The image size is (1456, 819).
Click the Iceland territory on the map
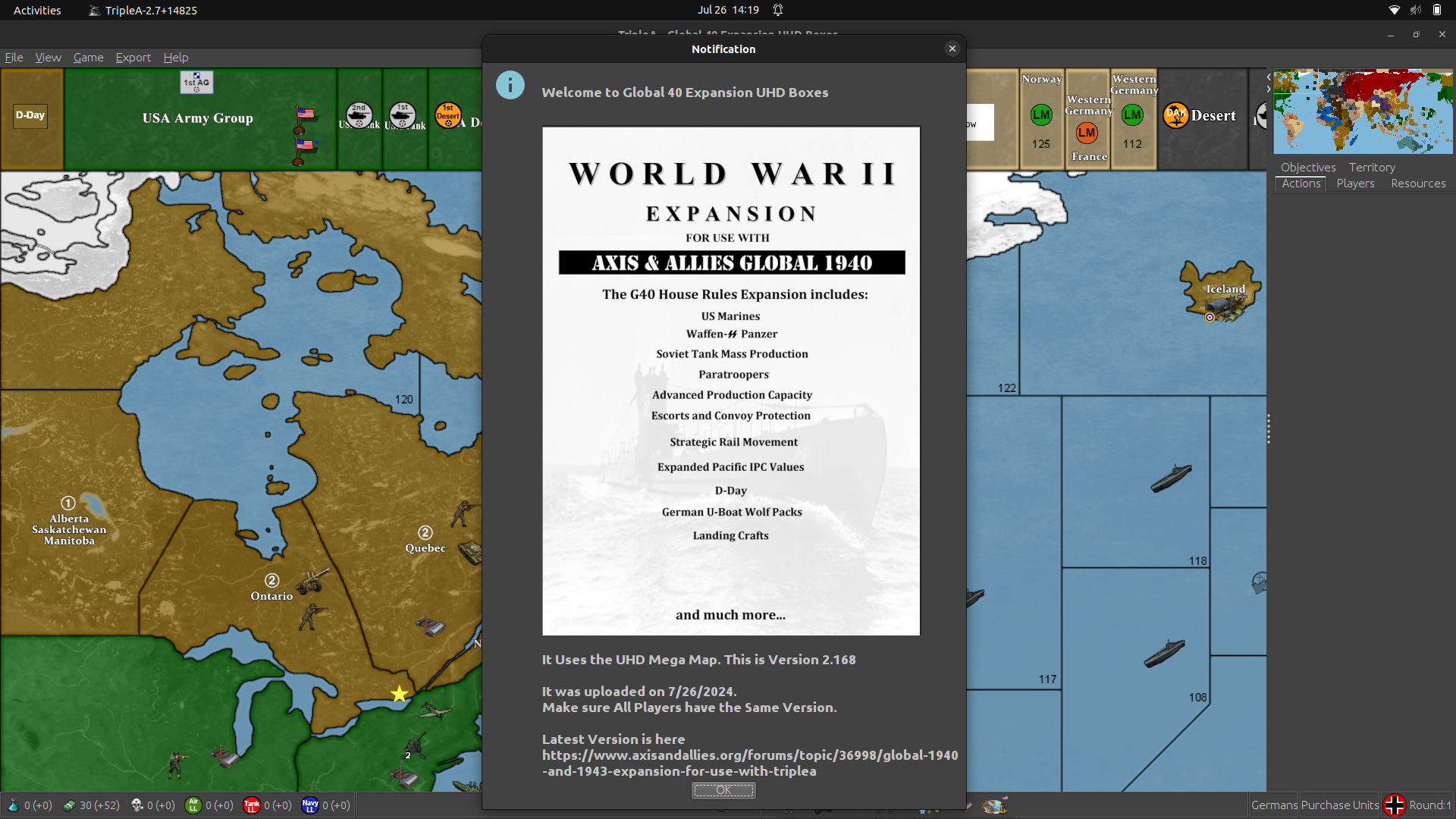[x=1221, y=292]
